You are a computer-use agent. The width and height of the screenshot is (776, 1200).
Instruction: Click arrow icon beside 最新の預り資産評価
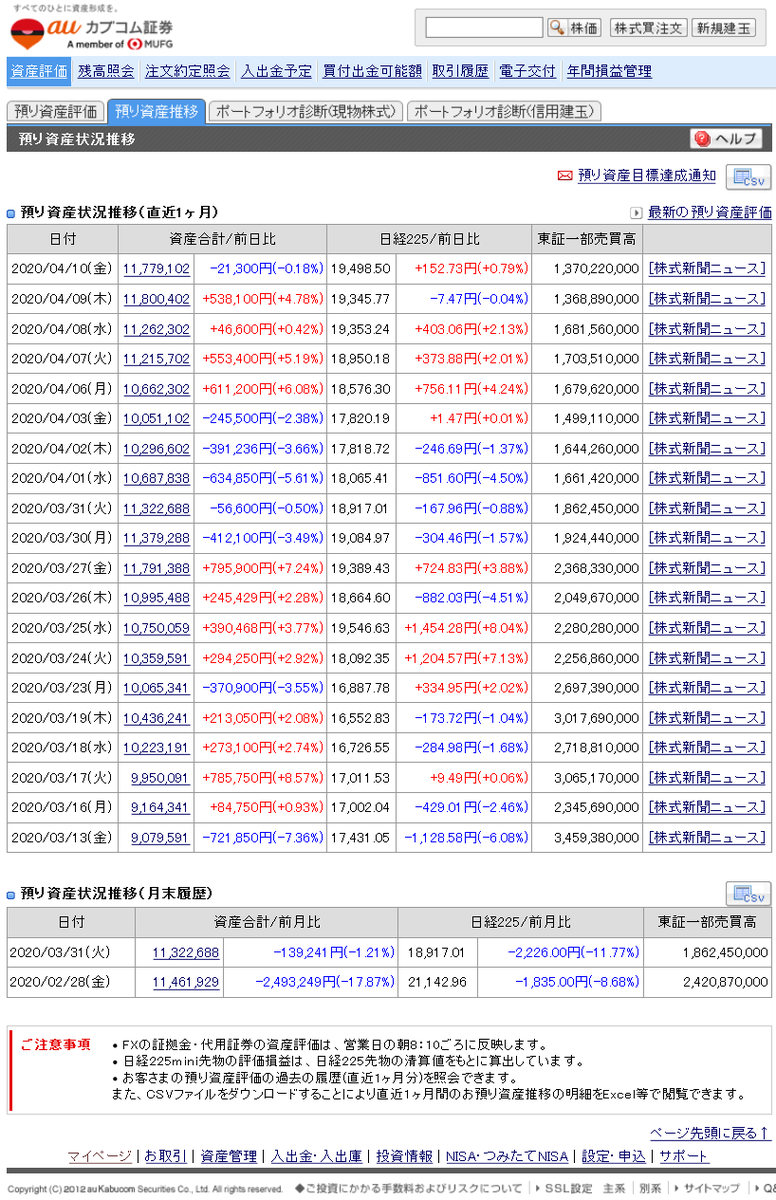pyautogui.click(x=636, y=213)
